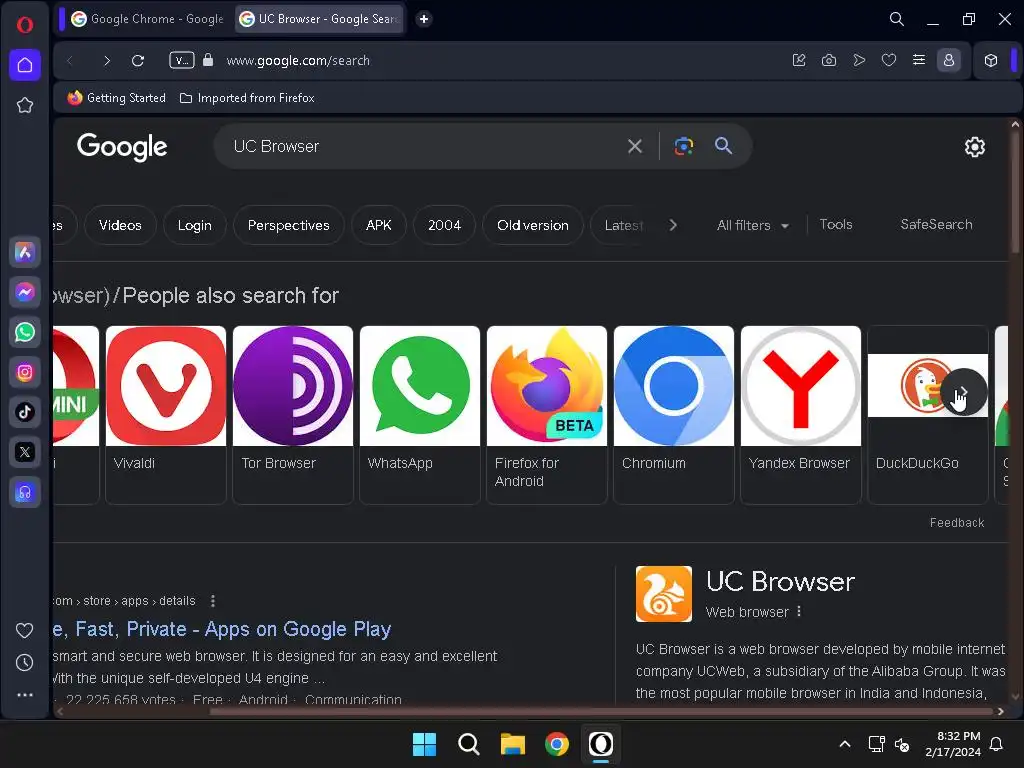This screenshot has height=768, width=1024.
Task: Click the VPN badge in the address bar
Action: point(182,61)
